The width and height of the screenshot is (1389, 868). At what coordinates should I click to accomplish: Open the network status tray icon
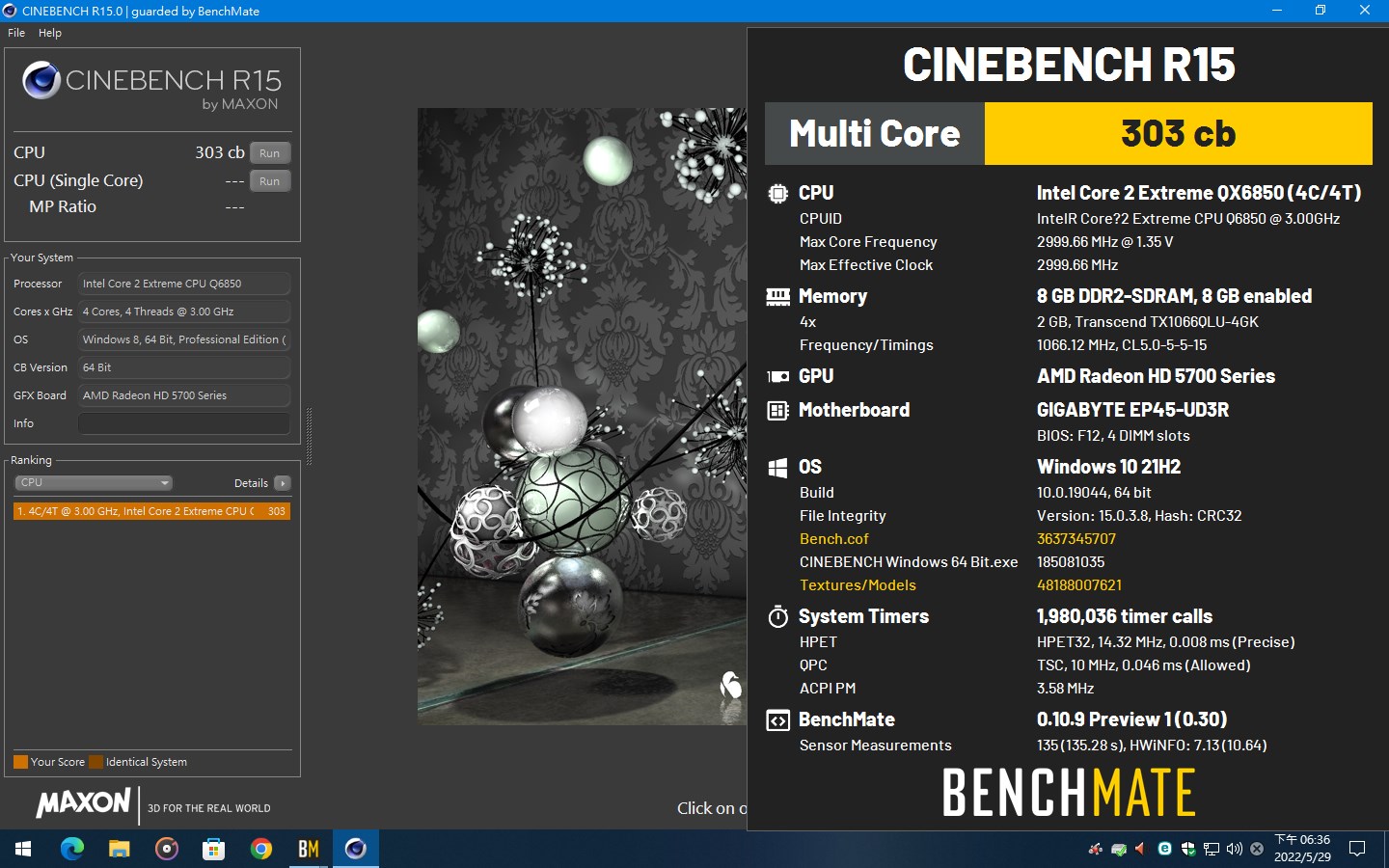coord(1212,849)
